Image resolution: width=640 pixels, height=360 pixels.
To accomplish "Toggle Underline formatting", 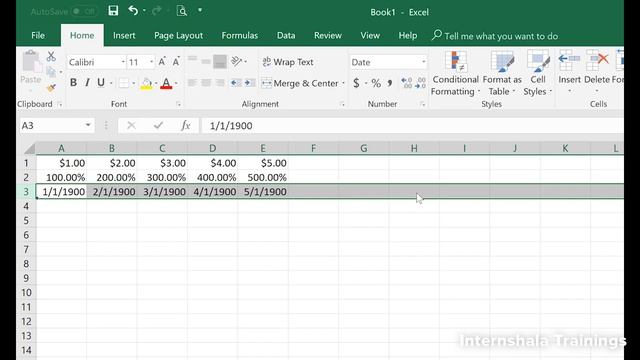I will point(101,83).
